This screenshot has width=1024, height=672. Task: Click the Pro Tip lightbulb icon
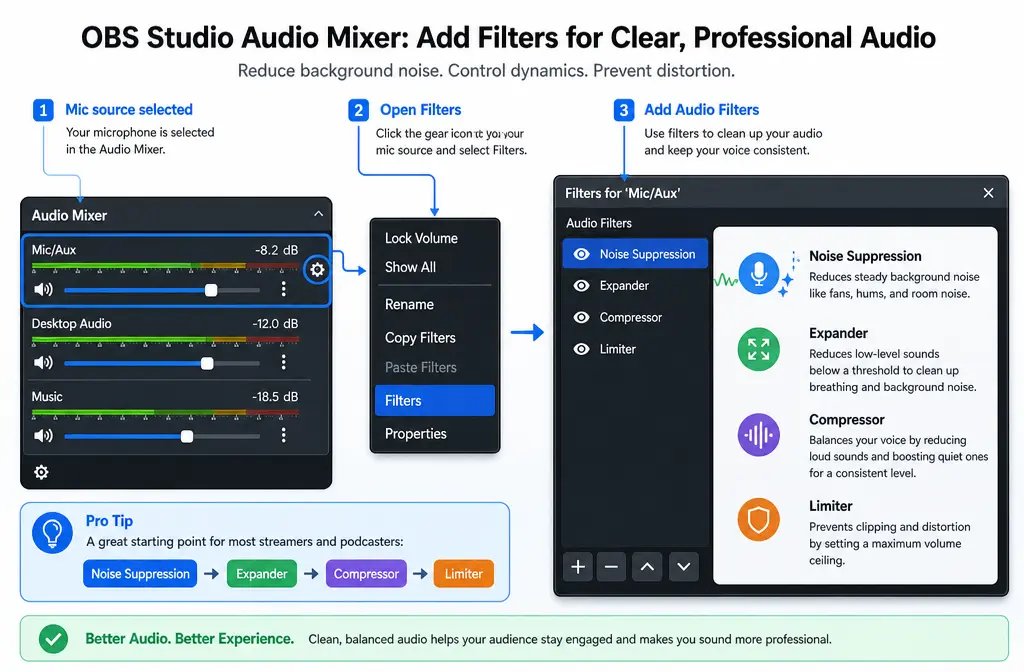coord(52,532)
